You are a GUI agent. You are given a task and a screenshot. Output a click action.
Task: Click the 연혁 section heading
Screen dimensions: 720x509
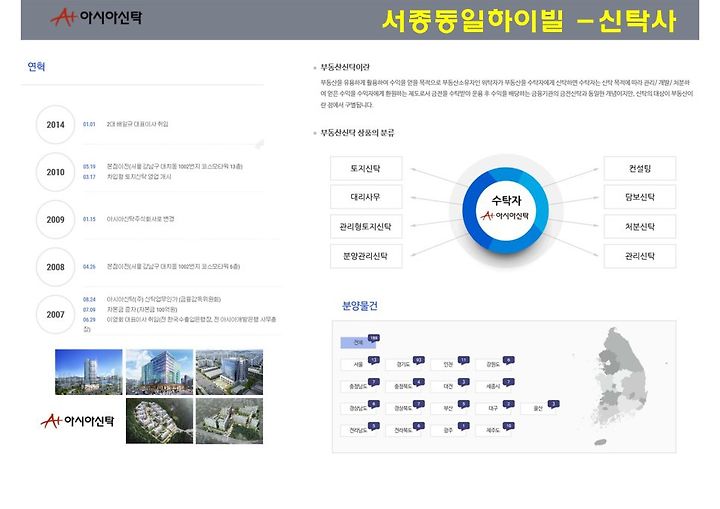tap(36, 67)
